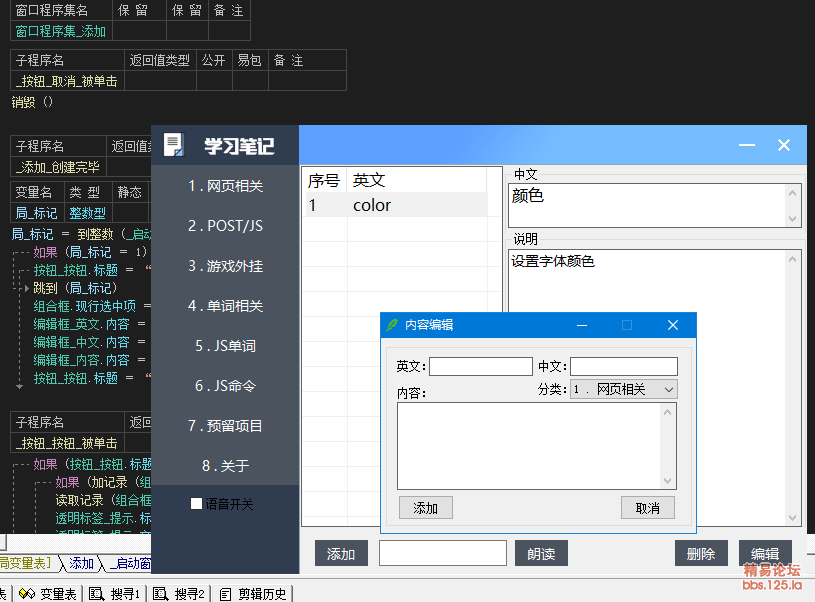
Task: Click 添加 button in 内容编辑 dialog
Action: click(x=426, y=507)
